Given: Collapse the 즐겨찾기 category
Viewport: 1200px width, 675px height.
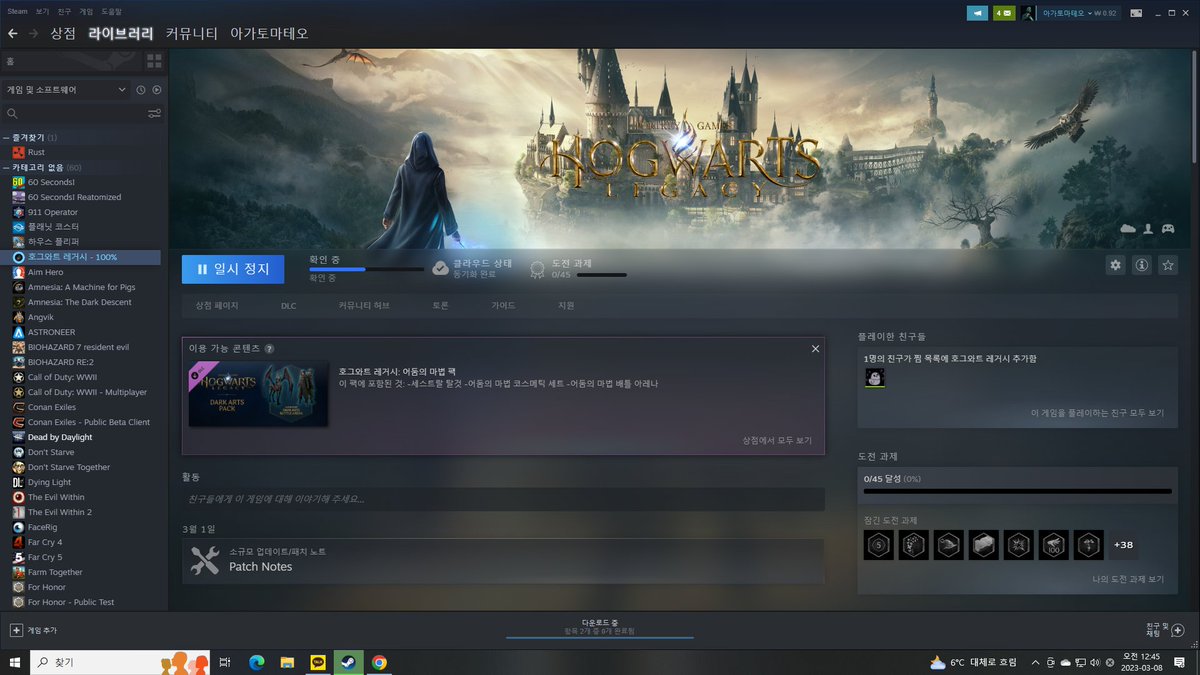Looking at the screenshot, I should coord(6,137).
